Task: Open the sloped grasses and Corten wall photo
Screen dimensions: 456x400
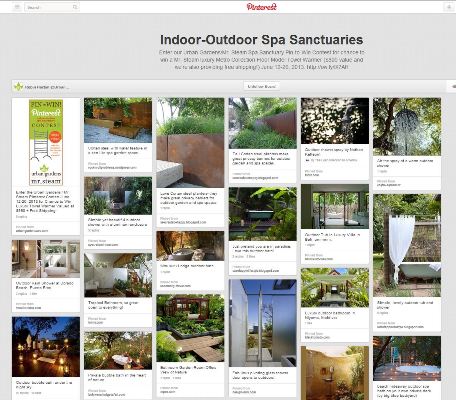Action: [x=263, y=123]
